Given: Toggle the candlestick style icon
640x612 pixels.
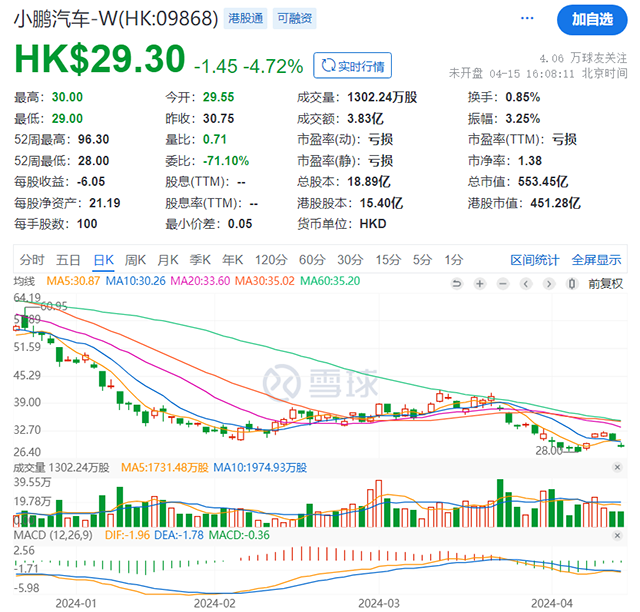Looking at the screenshot, I should coord(572,284).
